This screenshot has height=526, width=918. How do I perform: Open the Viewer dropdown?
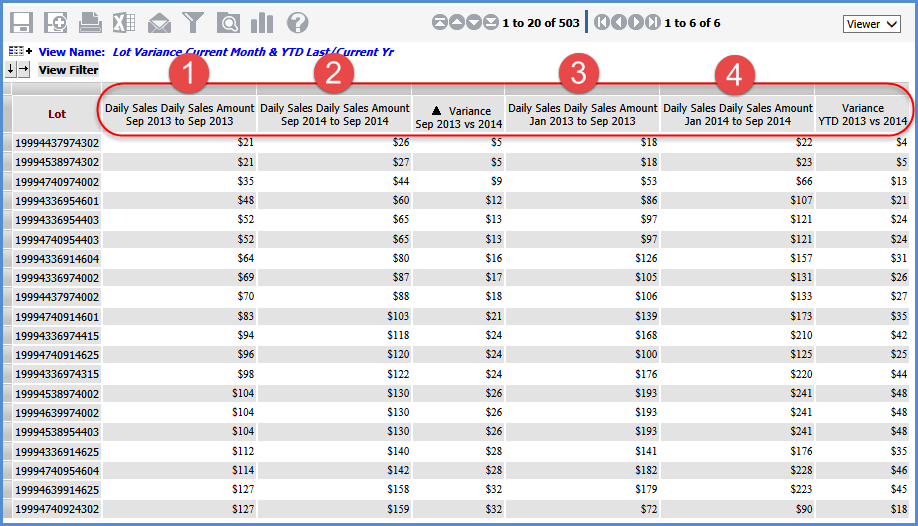[872, 24]
